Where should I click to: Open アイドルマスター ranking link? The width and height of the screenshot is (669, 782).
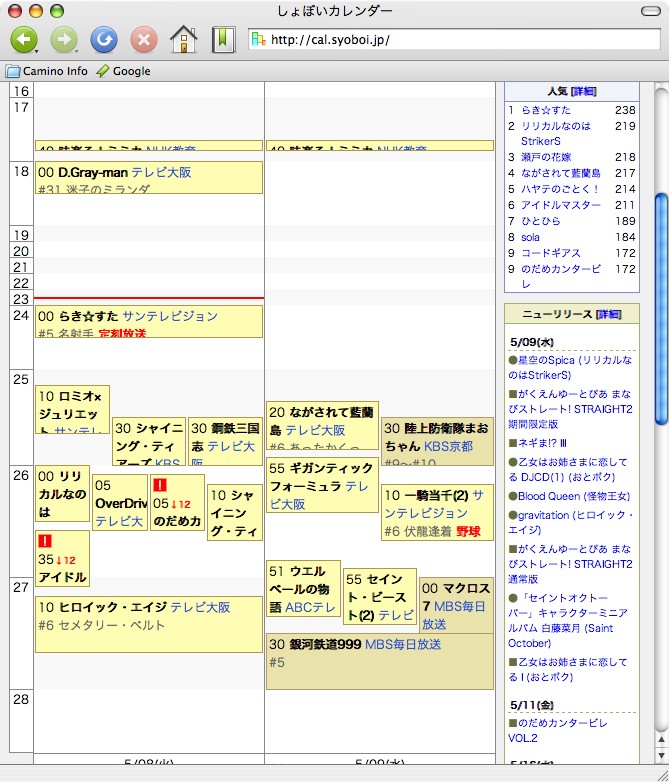click(x=561, y=205)
